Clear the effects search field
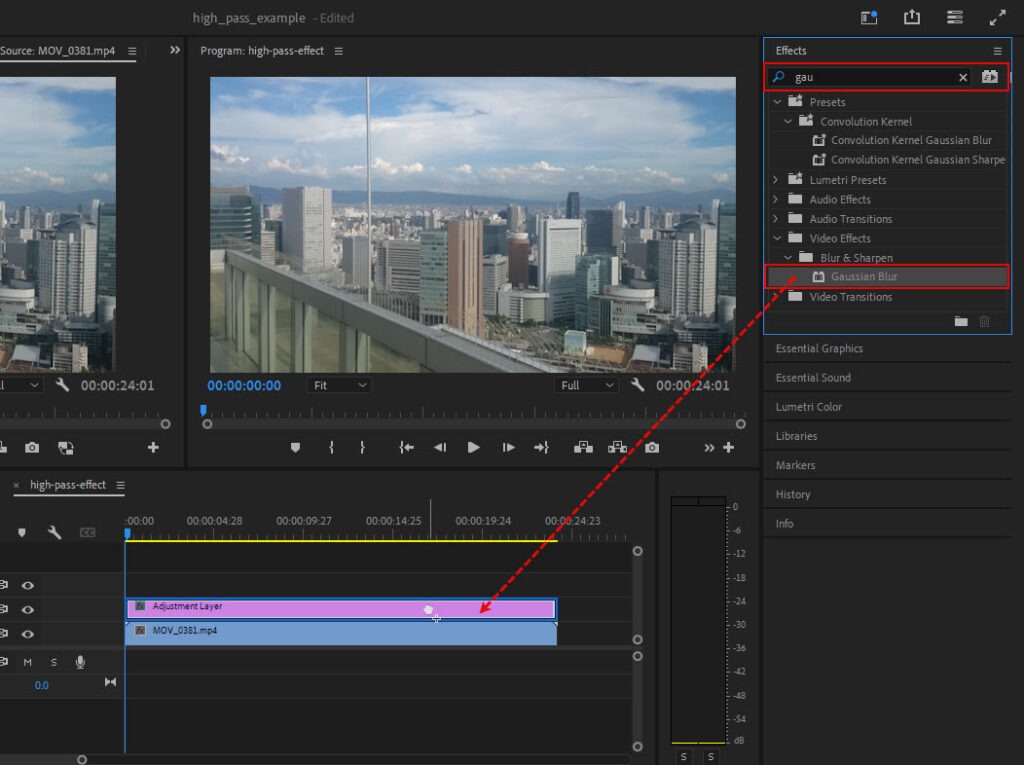Screen dimensions: 1024x765 (x=963, y=77)
